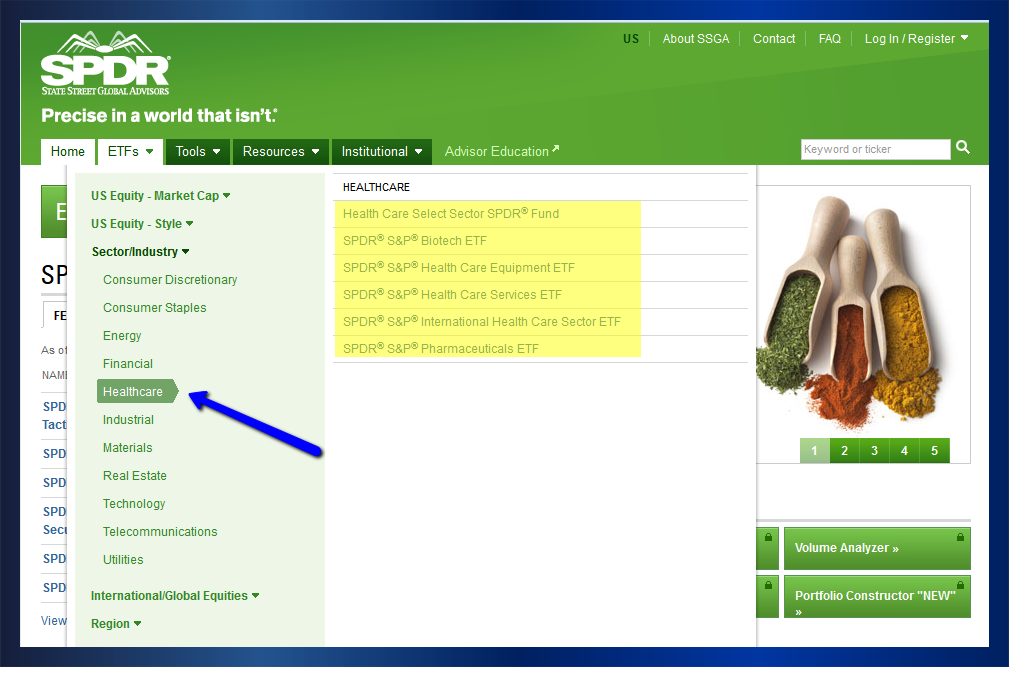This screenshot has height=697, width=1009.
Task: Open SPDR S&P Biotech ETF link
Action: (414, 241)
